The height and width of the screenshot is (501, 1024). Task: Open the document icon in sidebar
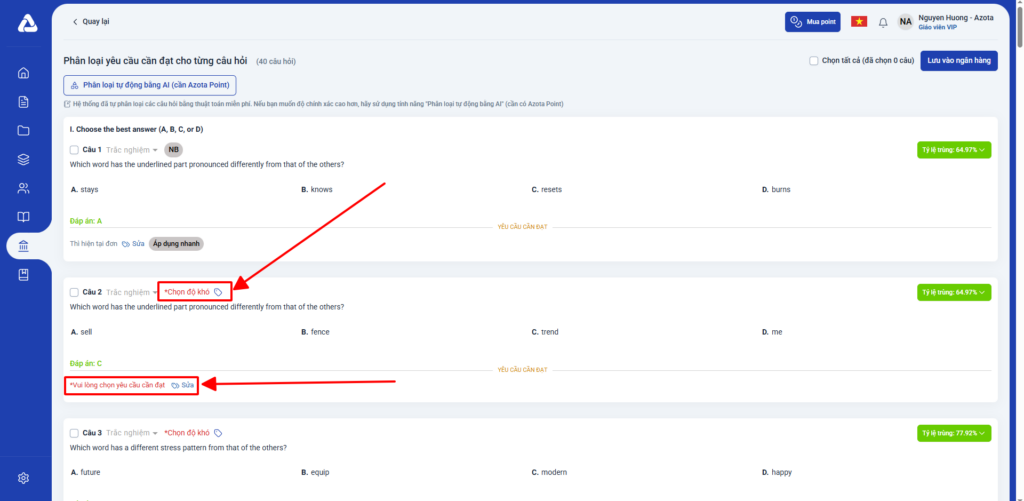click(x=24, y=102)
